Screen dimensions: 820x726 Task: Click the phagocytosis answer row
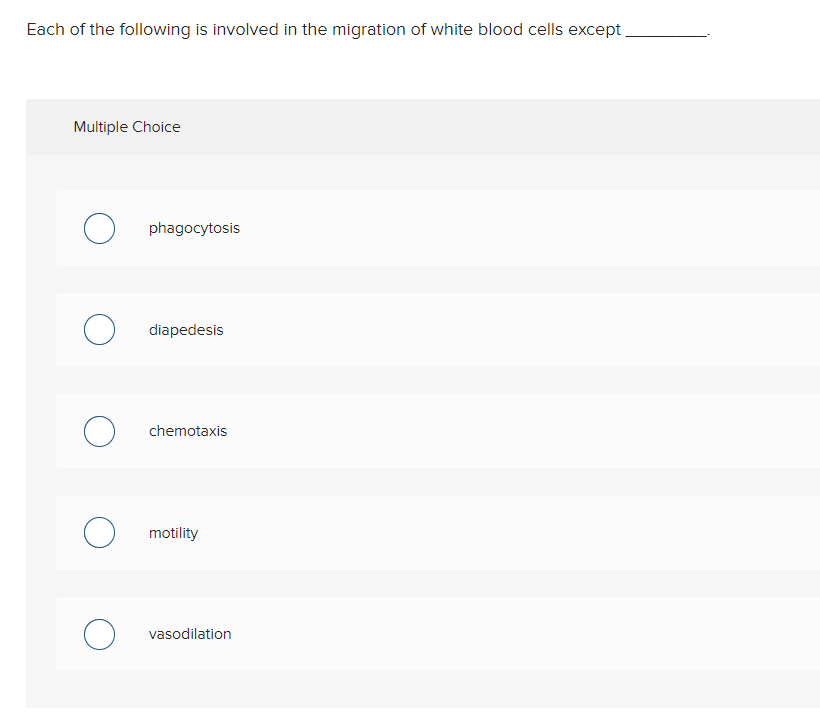(430, 228)
